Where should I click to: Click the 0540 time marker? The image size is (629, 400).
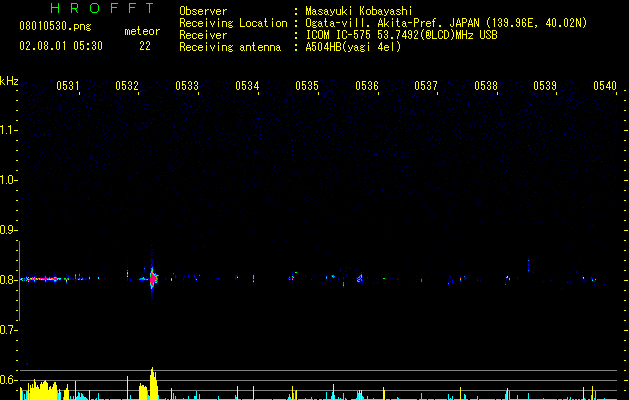click(x=605, y=86)
